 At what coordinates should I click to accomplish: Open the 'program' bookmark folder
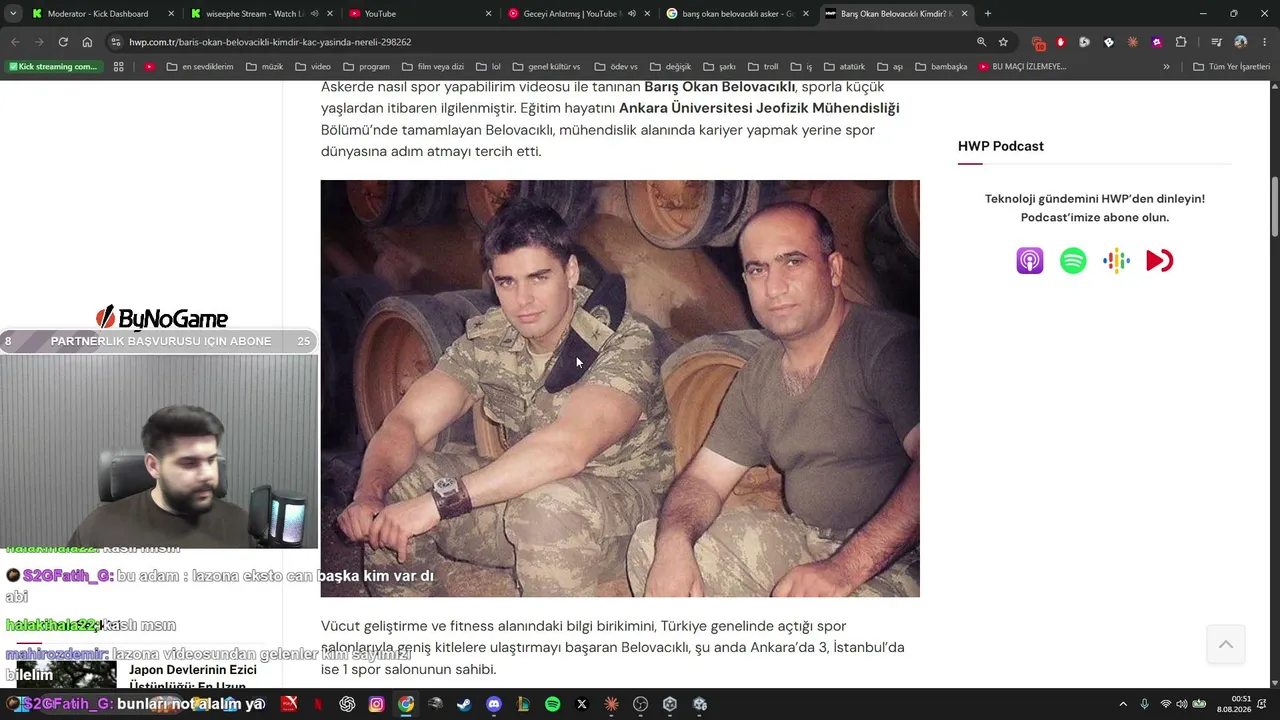tap(366, 67)
